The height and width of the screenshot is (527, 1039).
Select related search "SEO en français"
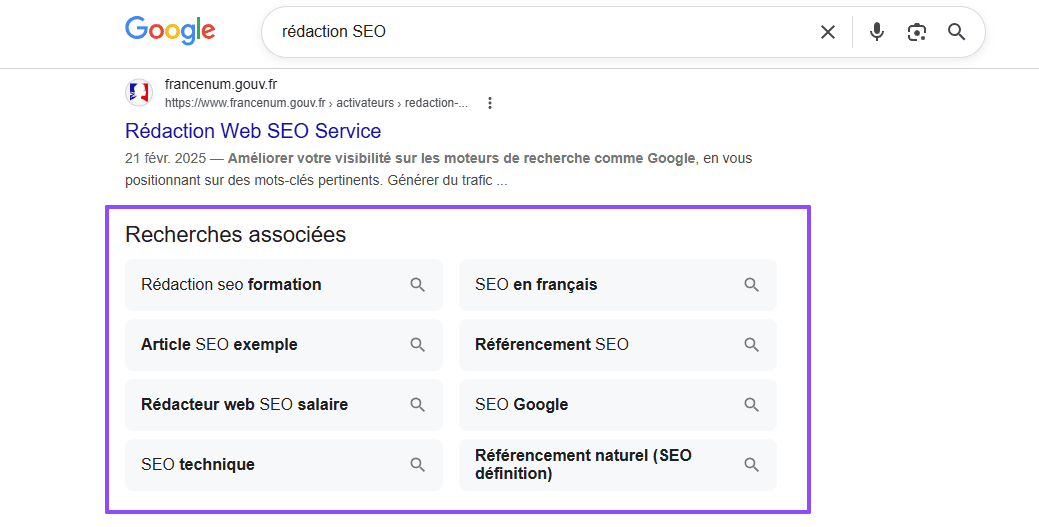(618, 284)
